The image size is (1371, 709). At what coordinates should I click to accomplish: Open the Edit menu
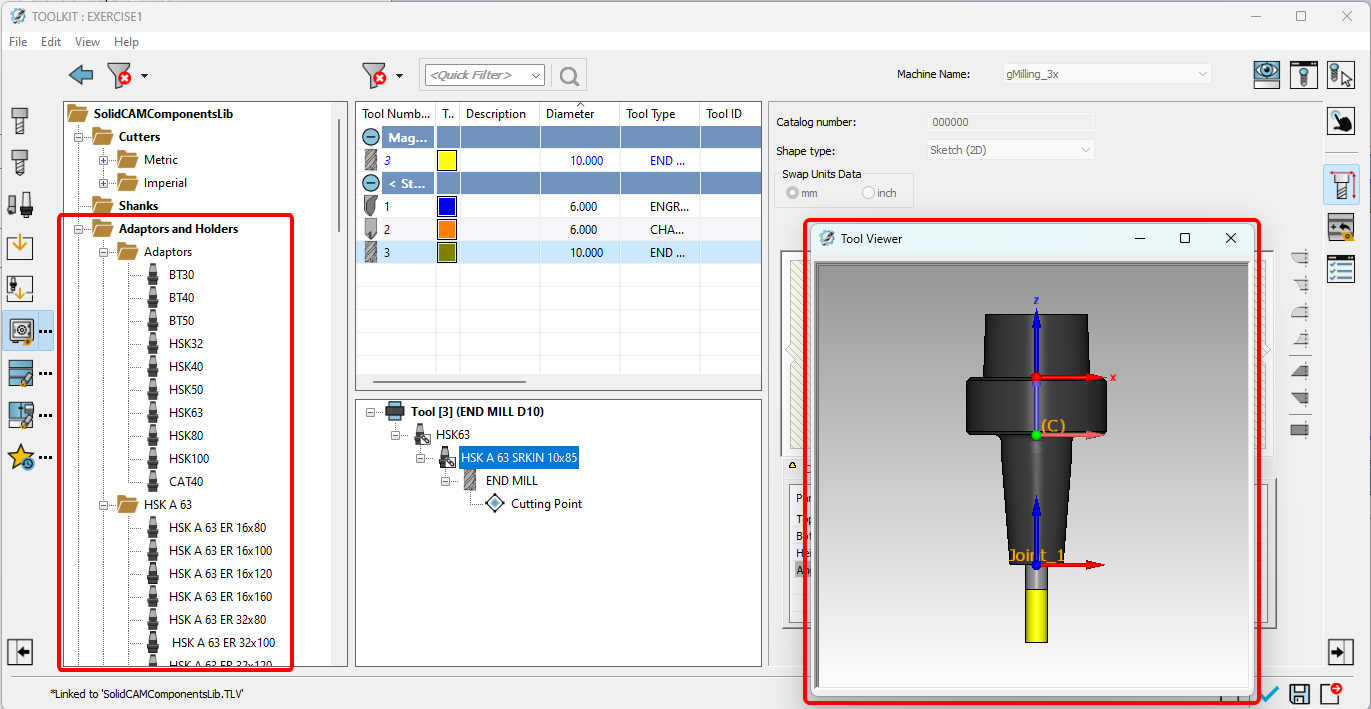(x=51, y=42)
